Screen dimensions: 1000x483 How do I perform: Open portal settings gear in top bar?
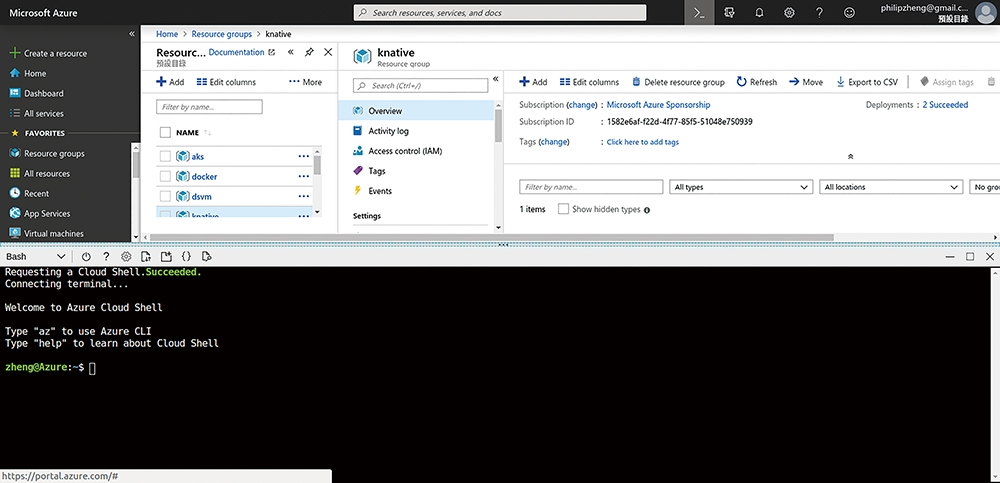[x=789, y=13]
